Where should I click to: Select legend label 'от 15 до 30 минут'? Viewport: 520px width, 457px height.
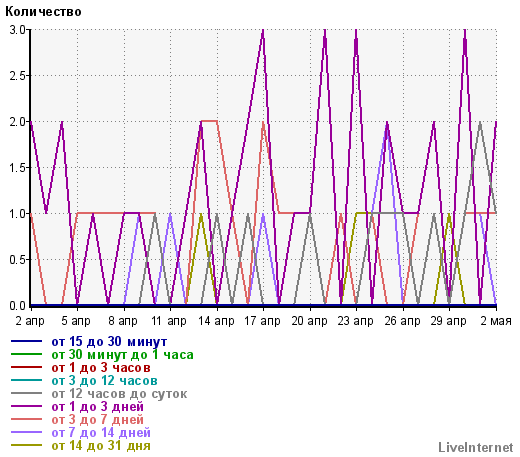point(109,342)
